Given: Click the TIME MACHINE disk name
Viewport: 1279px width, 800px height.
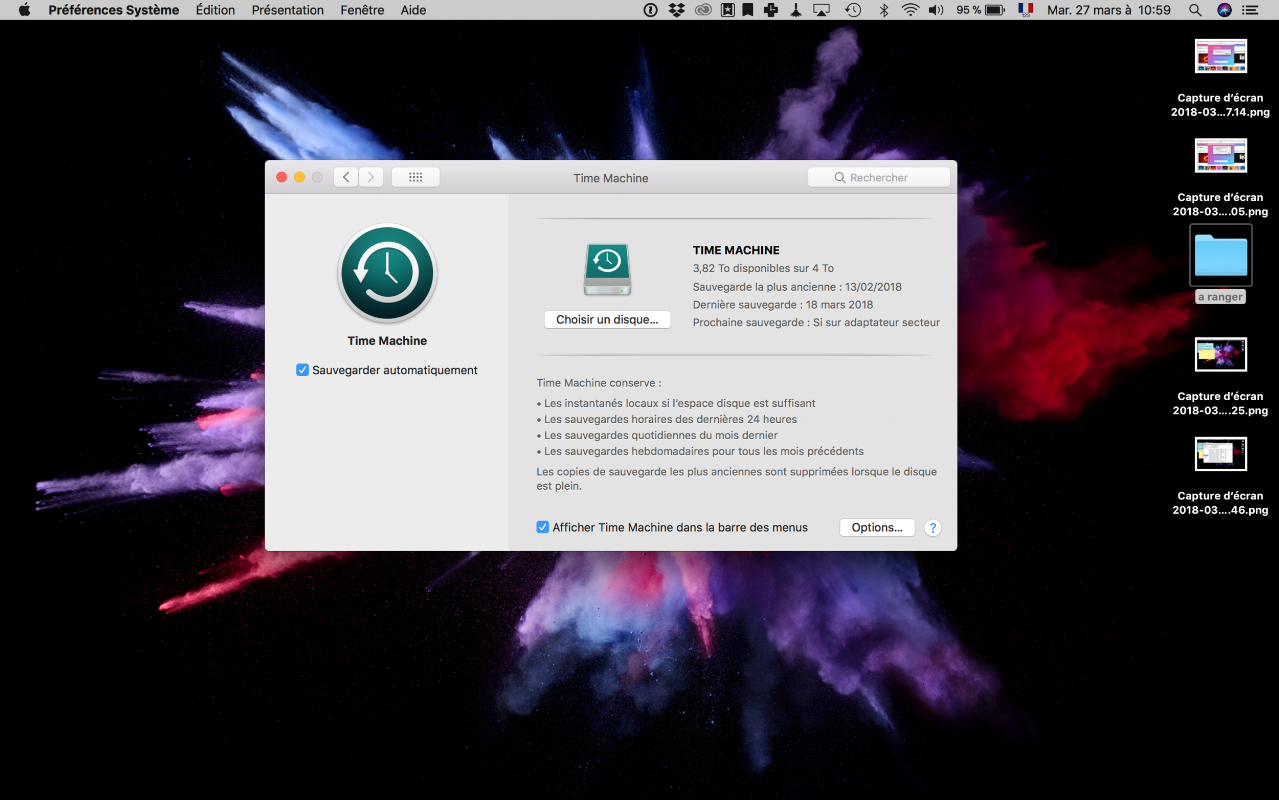Looking at the screenshot, I should click(x=736, y=250).
